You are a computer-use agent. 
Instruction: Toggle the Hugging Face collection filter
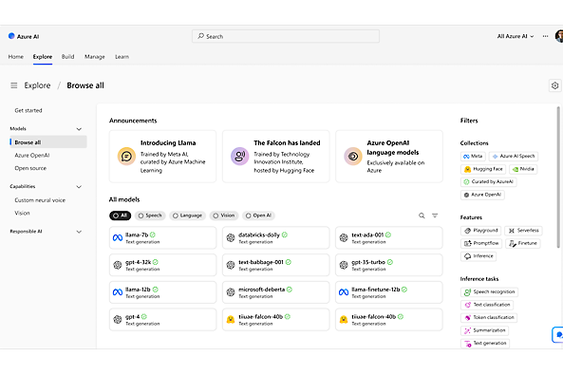483,169
